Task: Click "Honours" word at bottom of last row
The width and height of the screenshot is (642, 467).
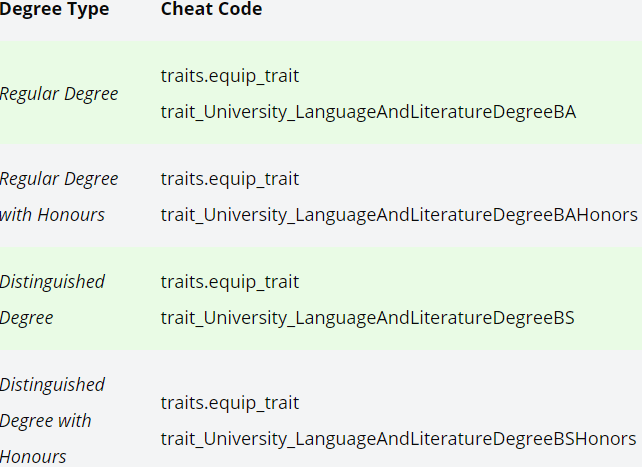Action: pyautogui.click(x=33, y=456)
